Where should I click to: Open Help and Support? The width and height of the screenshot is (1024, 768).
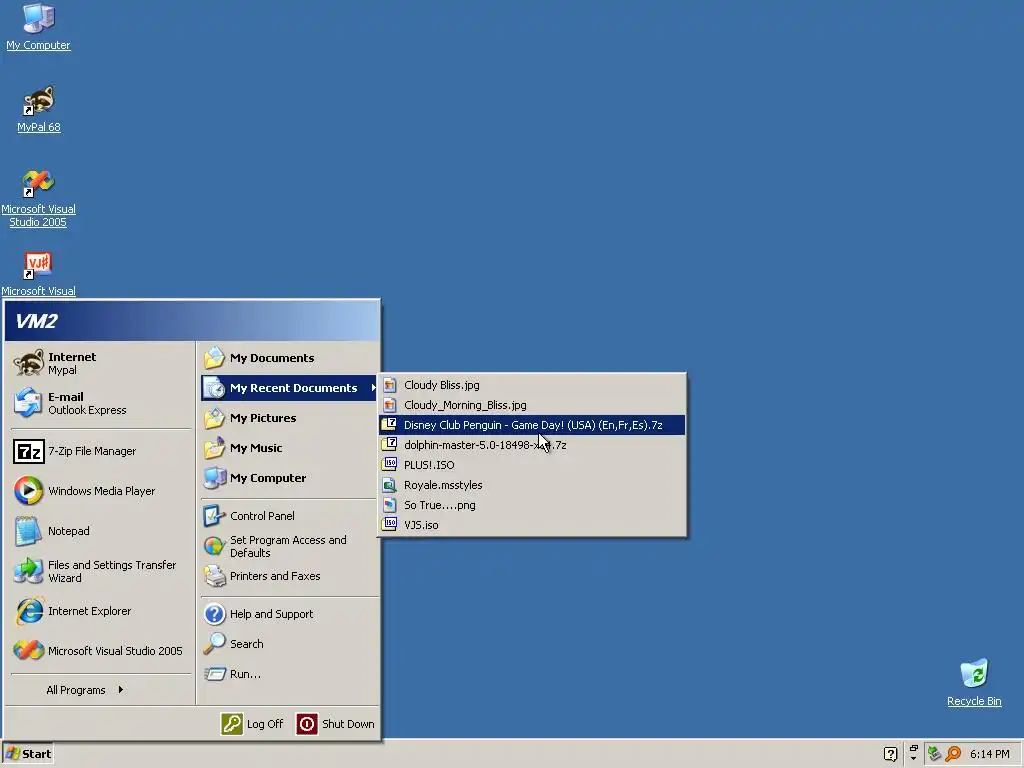(x=289, y=614)
